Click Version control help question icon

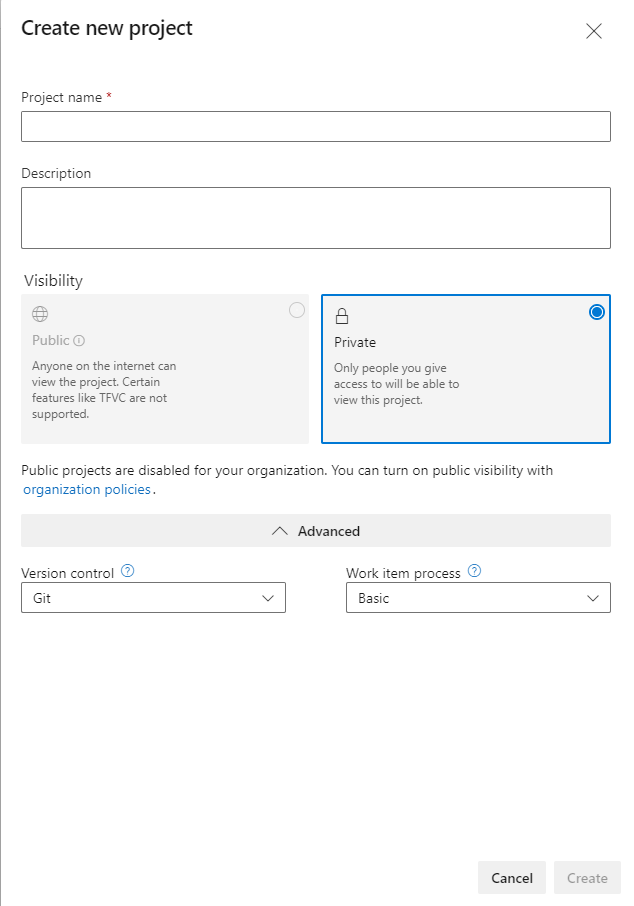(x=127, y=572)
